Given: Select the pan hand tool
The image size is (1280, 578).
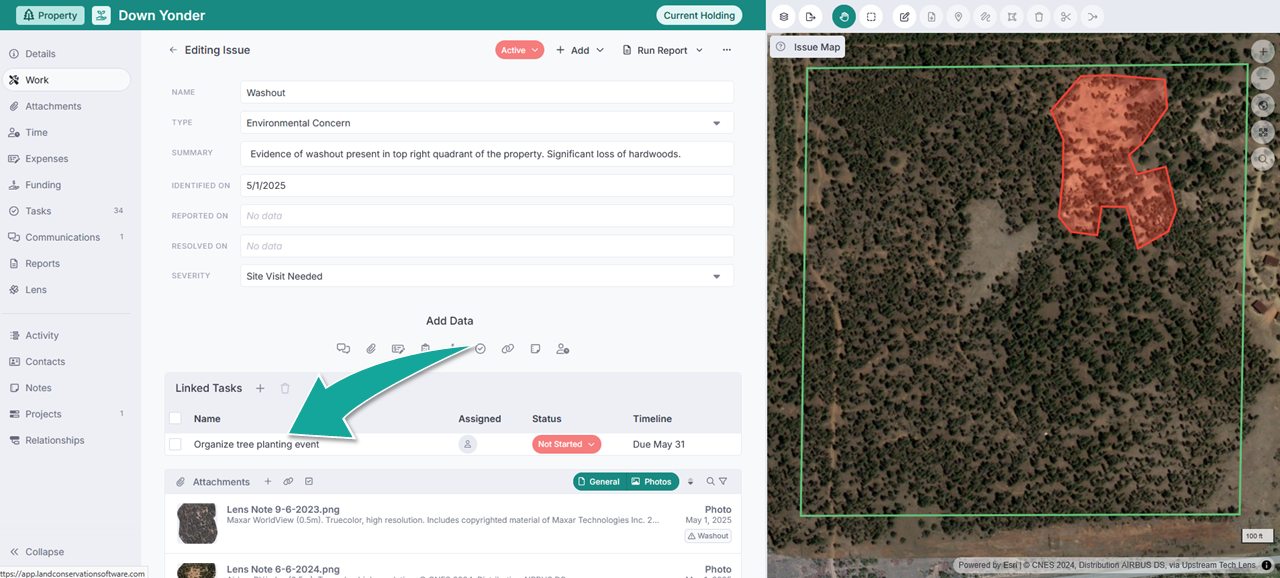Looking at the screenshot, I should click(x=844, y=17).
